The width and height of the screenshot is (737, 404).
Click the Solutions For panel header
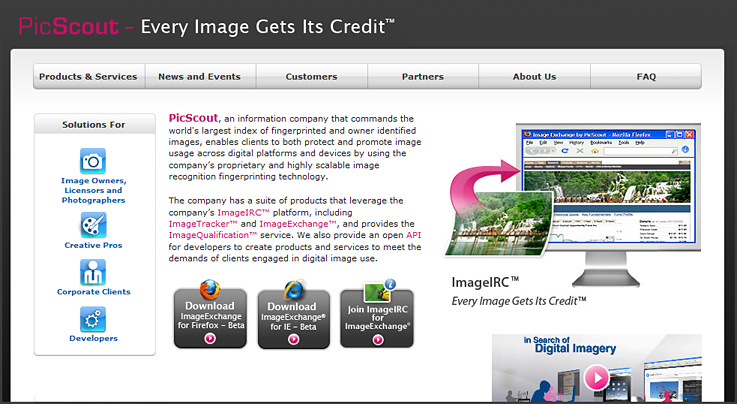pyautogui.click(x=94, y=124)
